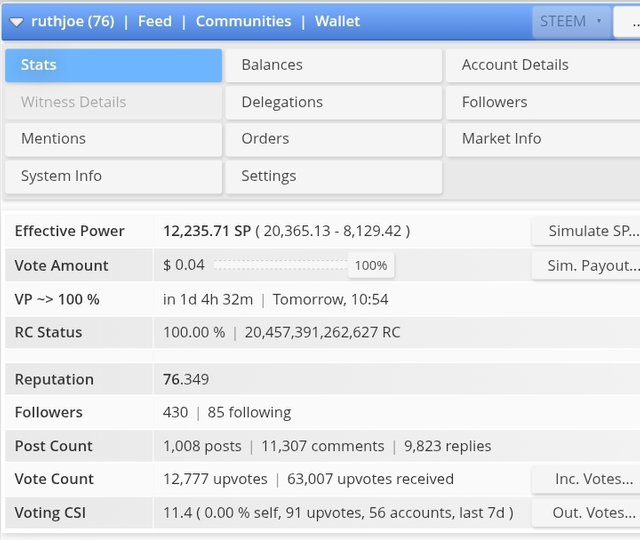
Task: Click the '11,307 comments' text
Action: (323, 446)
